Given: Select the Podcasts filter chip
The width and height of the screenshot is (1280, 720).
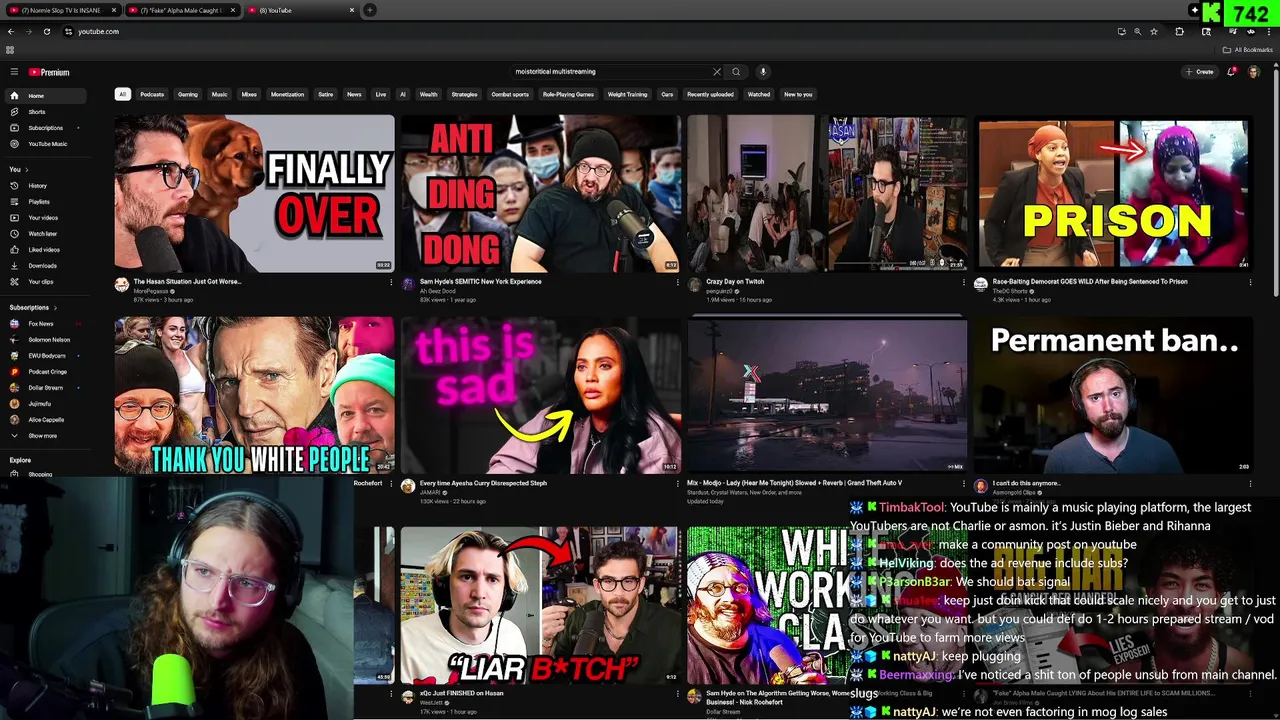Looking at the screenshot, I should 152,94.
